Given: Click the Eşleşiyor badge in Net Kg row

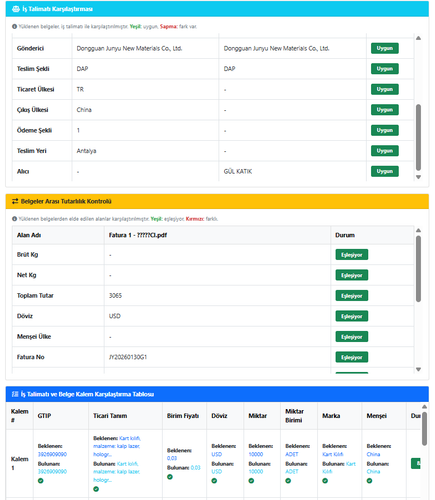Looking at the screenshot, I should coord(352,275).
